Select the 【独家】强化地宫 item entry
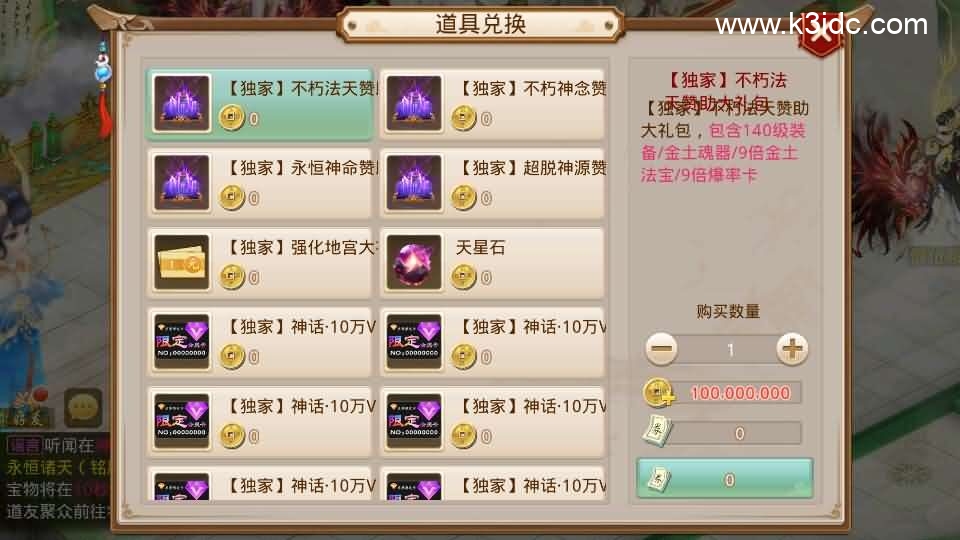Screen dimensions: 960x540 pyautogui.click(x=260, y=262)
